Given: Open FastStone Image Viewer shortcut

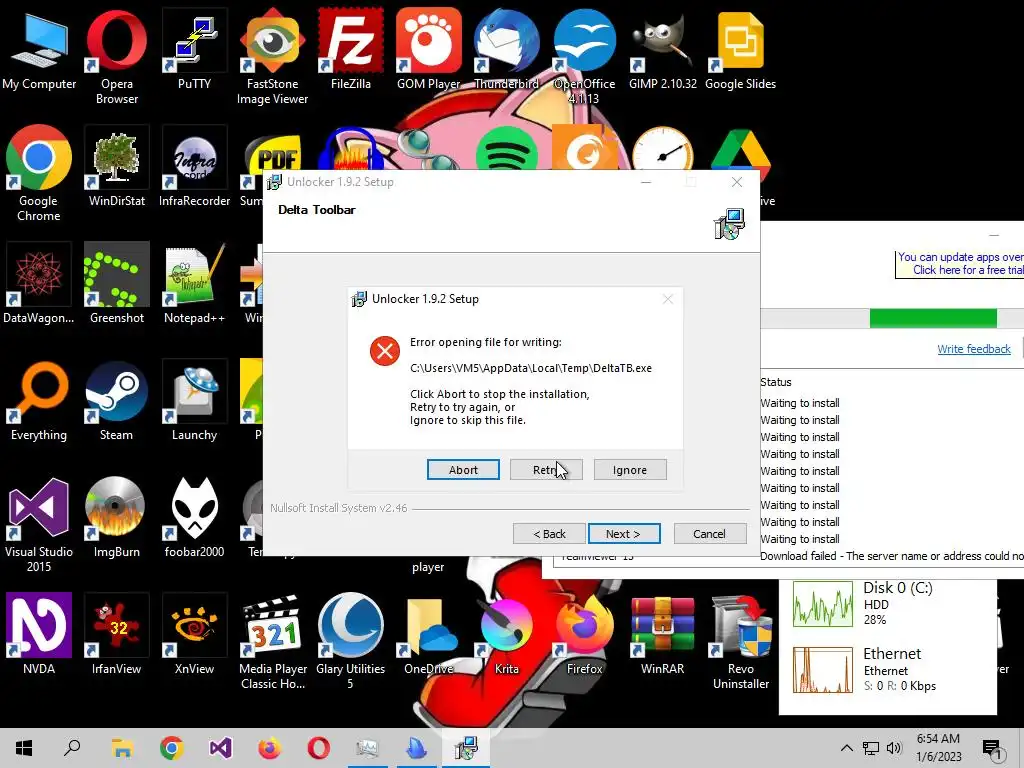Looking at the screenshot, I should [x=272, y=56].
